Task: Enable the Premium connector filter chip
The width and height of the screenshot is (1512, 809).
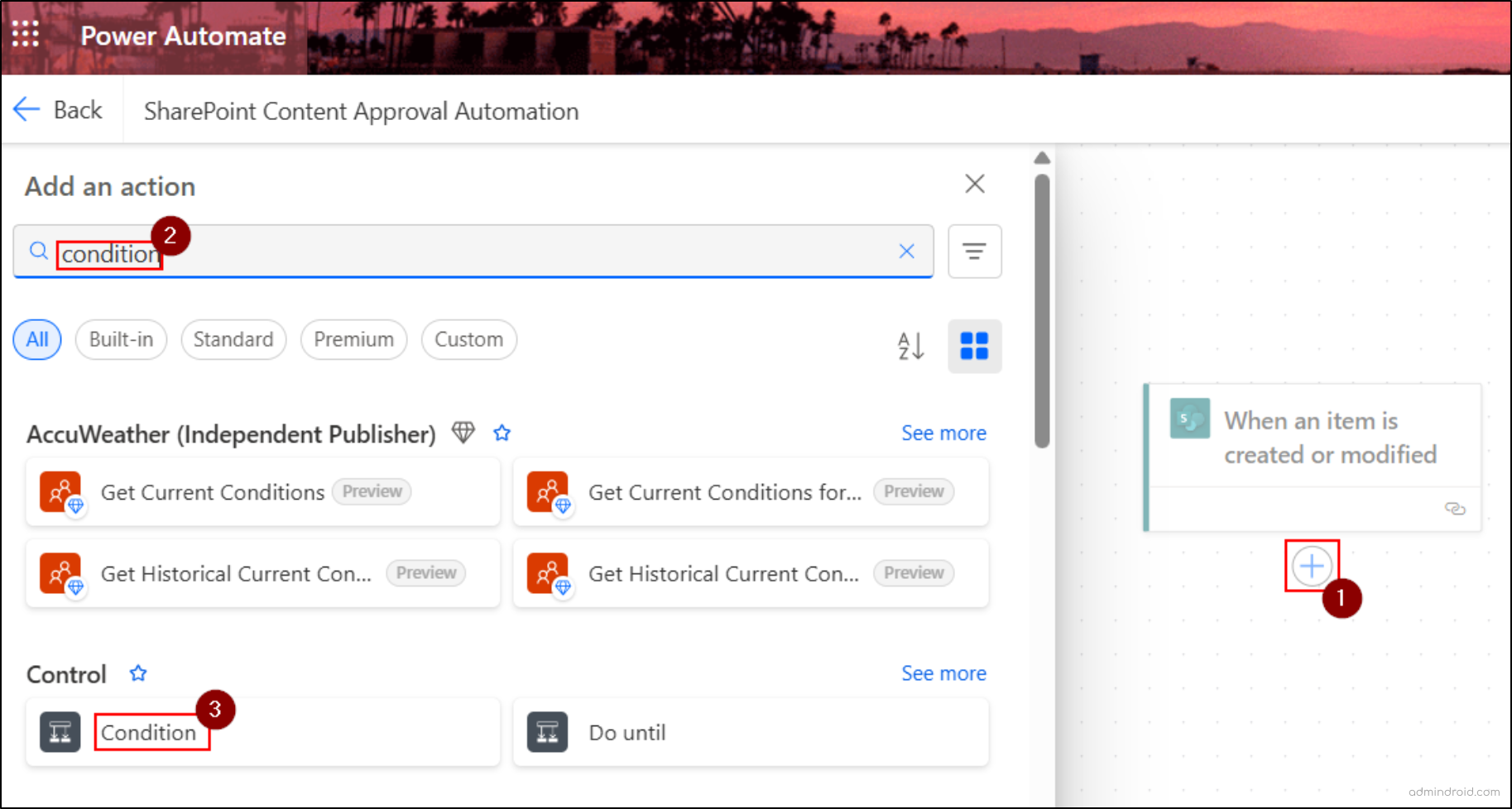Action: point(353,339)
